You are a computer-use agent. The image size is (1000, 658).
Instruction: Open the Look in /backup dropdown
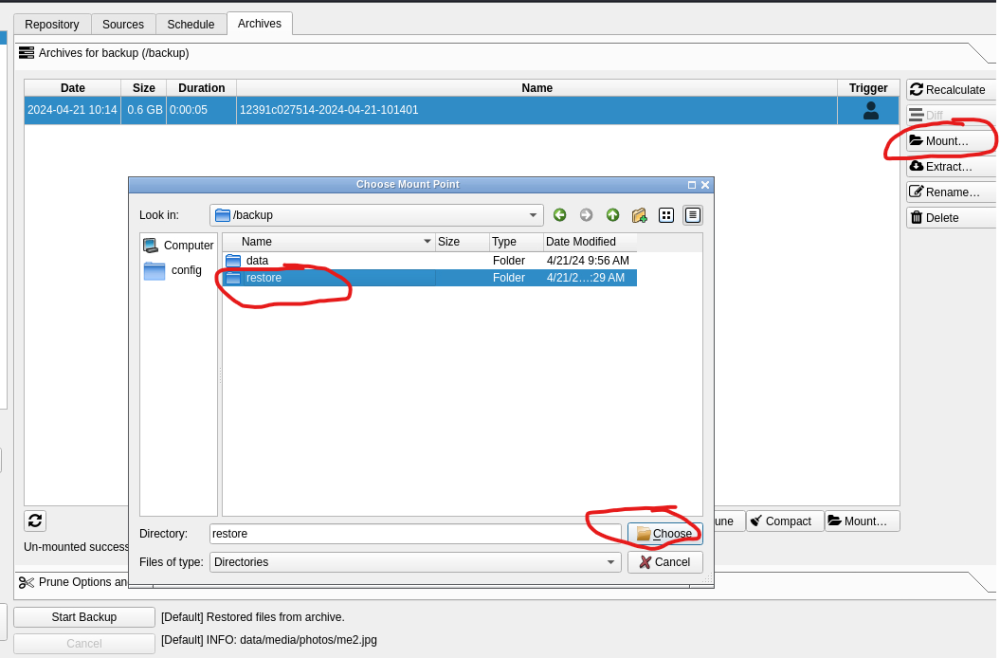pos(376,215)
